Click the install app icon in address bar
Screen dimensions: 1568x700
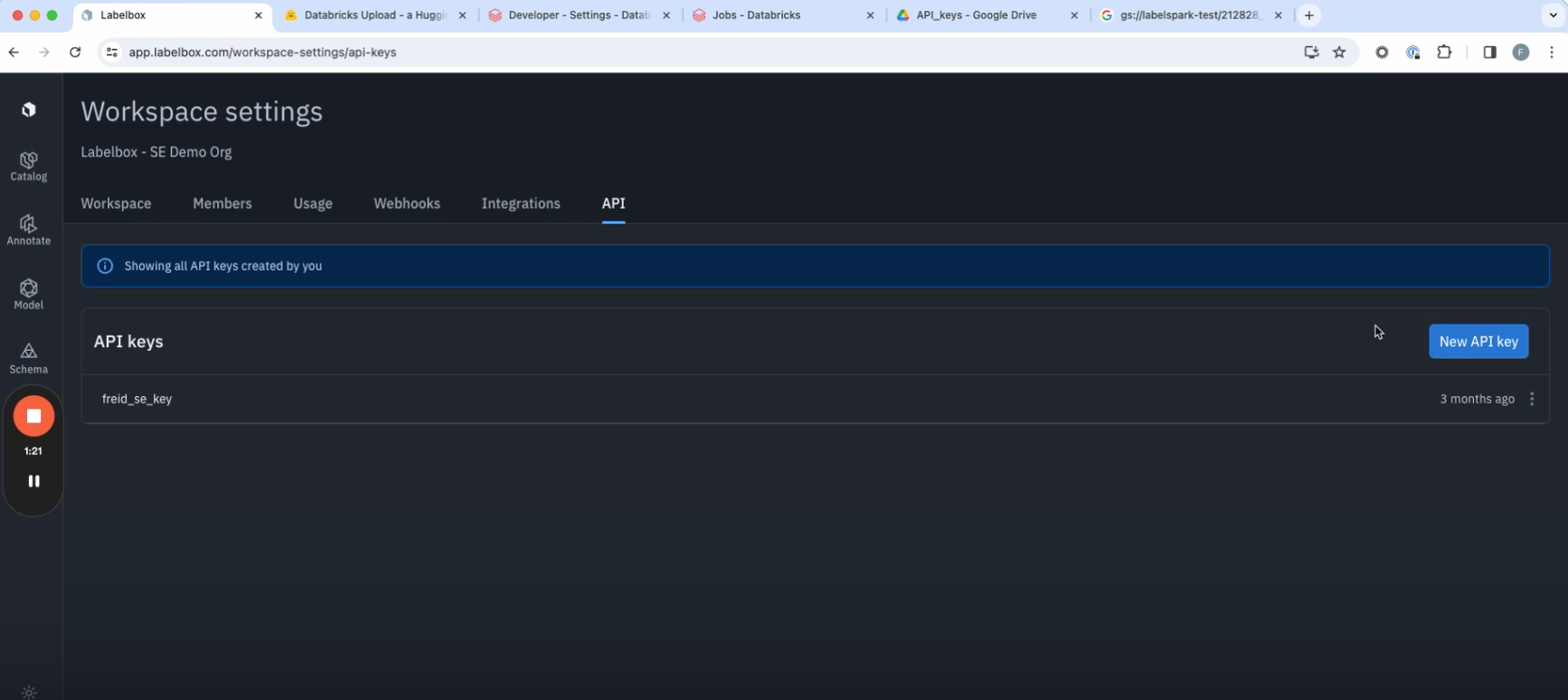1311,52
